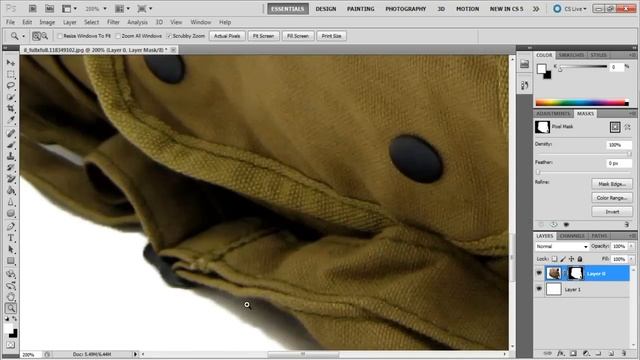Image resolution: width=640 pixels, height=360 pixels.
Task: Toggle Quick Mask mode
Action: pyautogui.click(x=11, y=345)
